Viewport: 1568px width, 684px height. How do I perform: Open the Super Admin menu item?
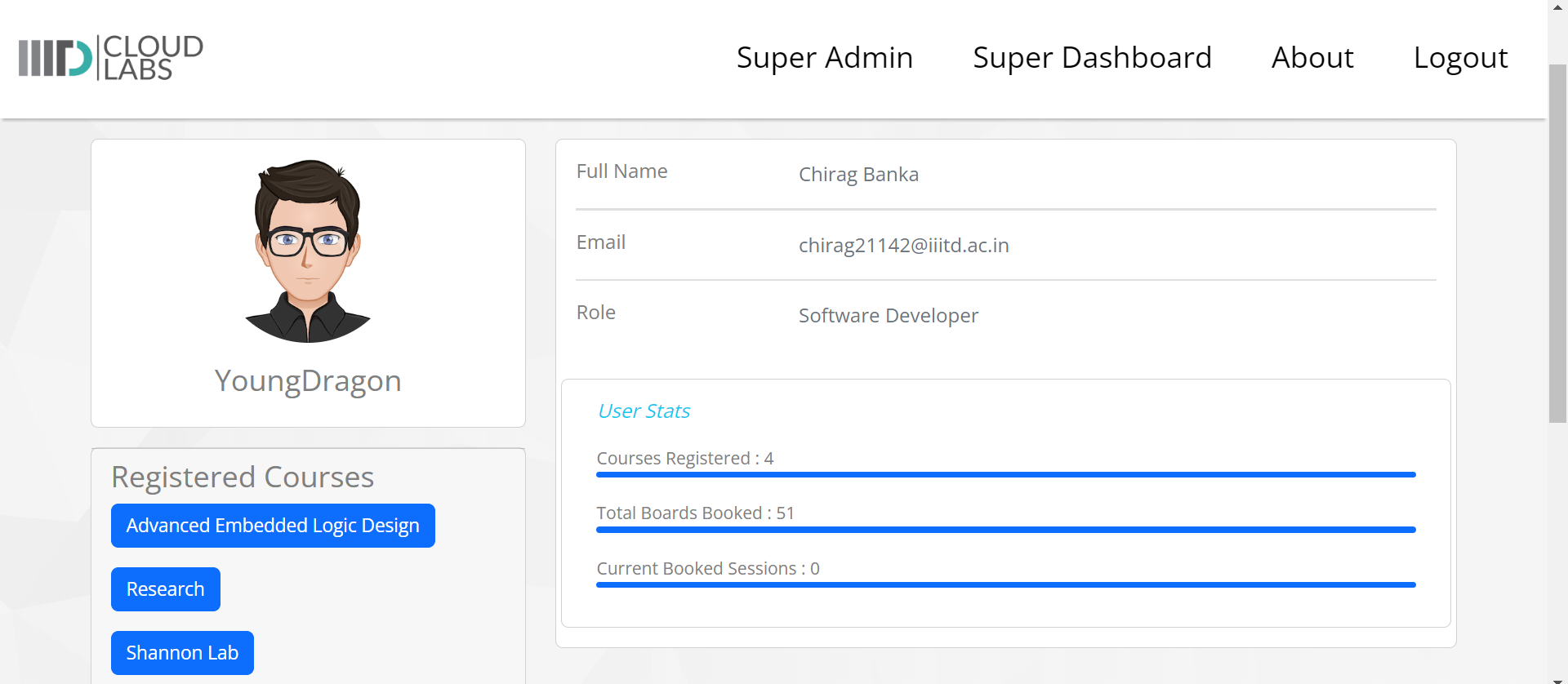[x=824, y=58]
